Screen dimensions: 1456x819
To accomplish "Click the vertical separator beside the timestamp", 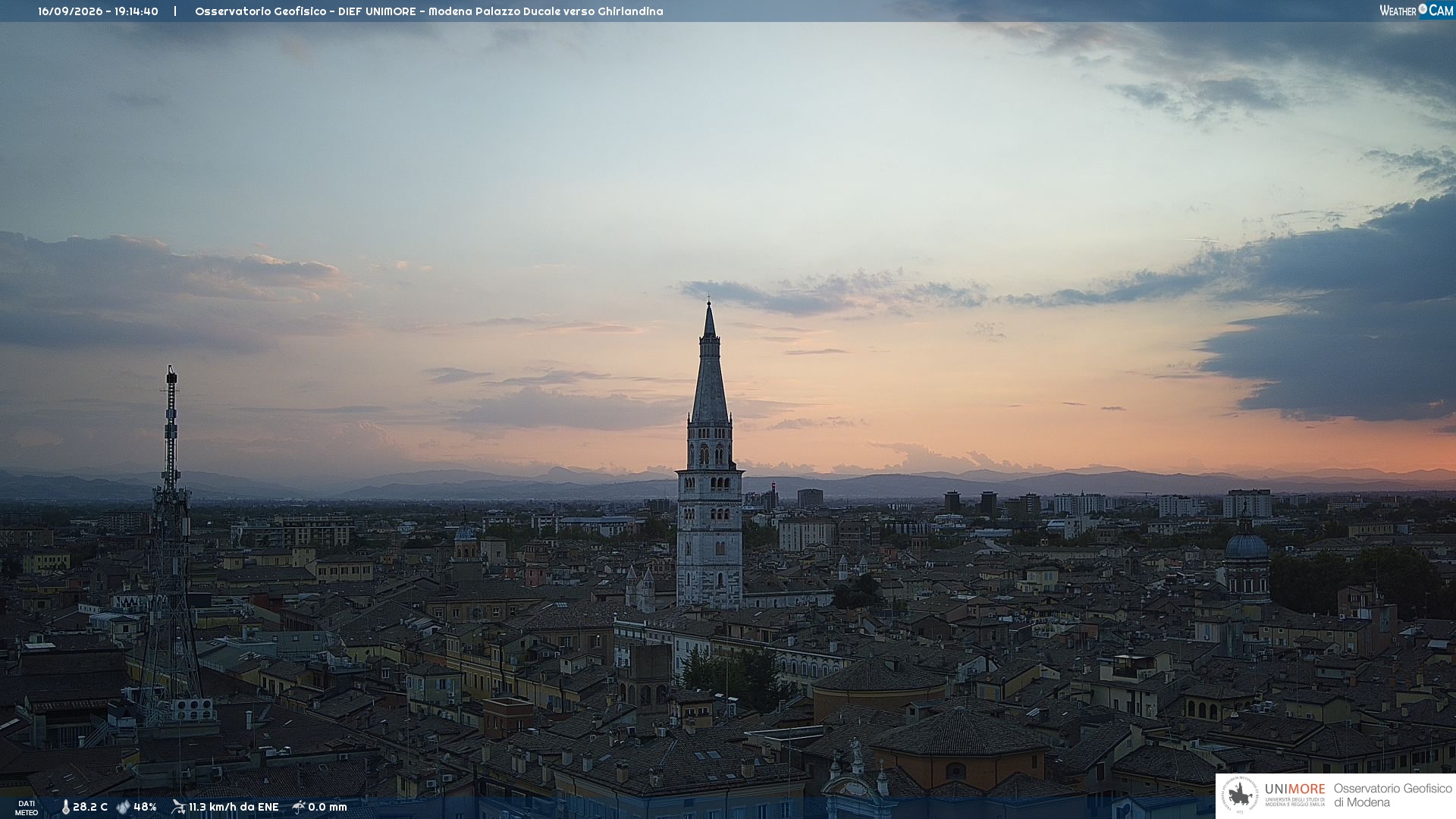I will coord(175,11).
